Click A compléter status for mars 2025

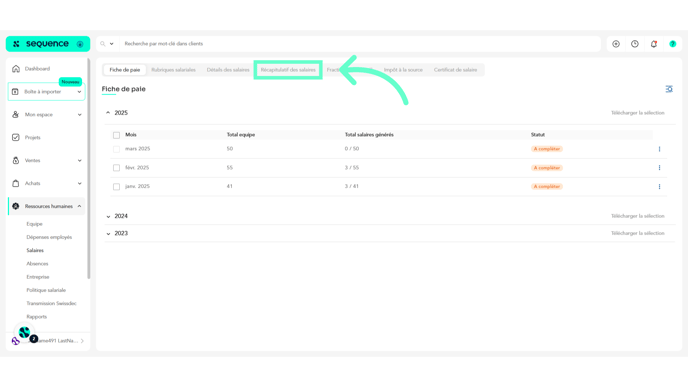547,149
